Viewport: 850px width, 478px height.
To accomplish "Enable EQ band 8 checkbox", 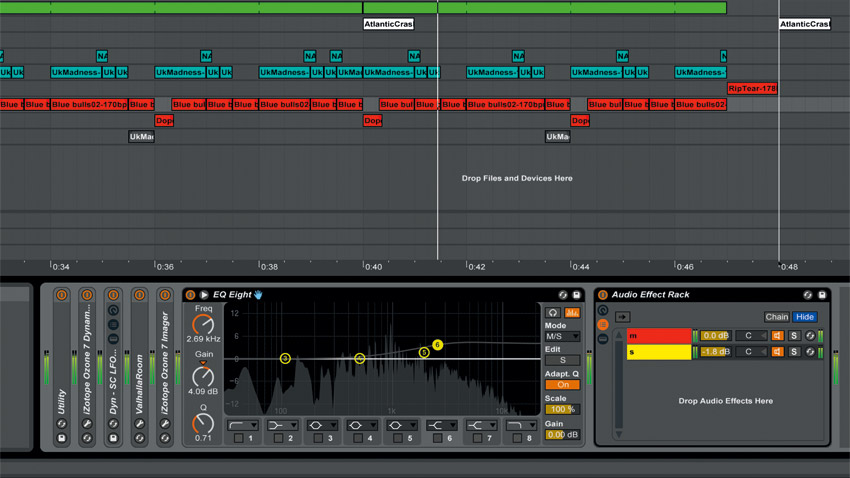I will pos(517,438).
